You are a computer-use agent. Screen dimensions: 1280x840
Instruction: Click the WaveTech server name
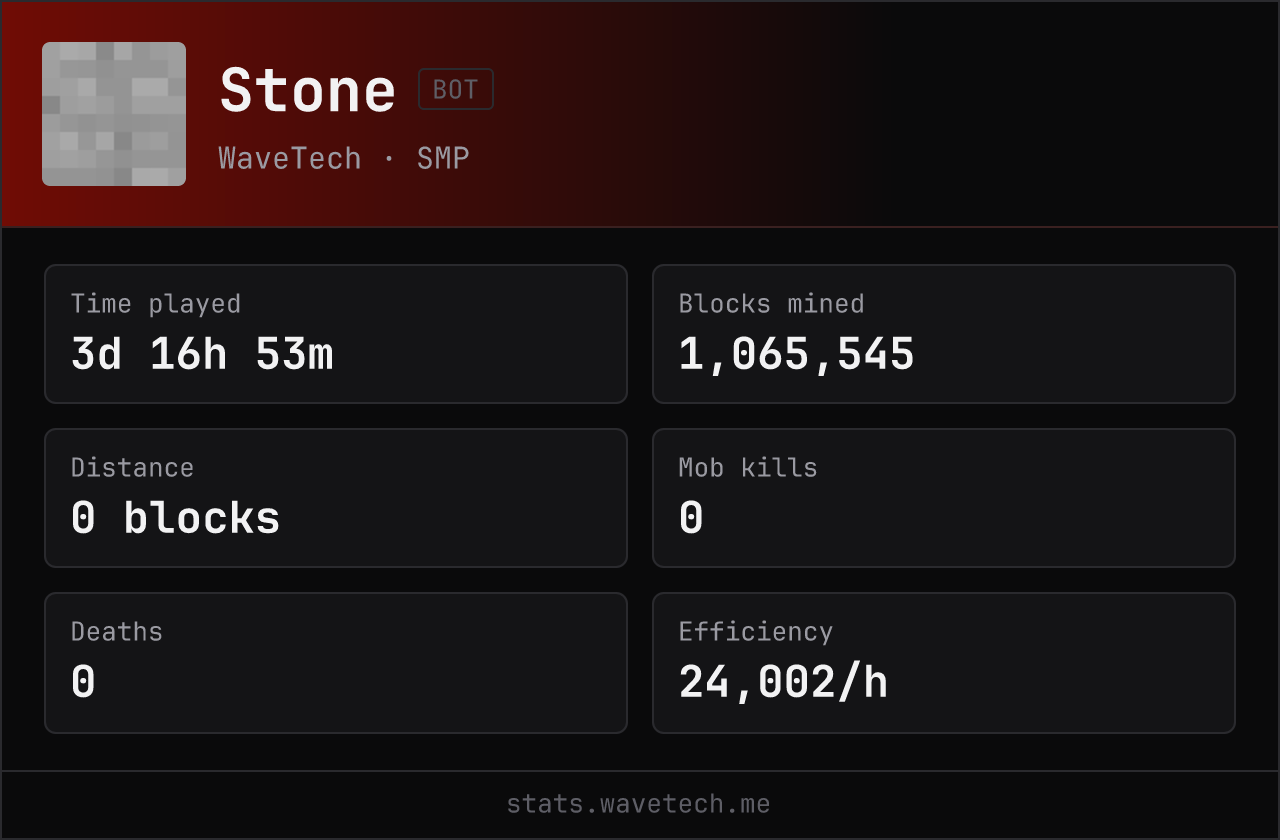coord(290,158)
